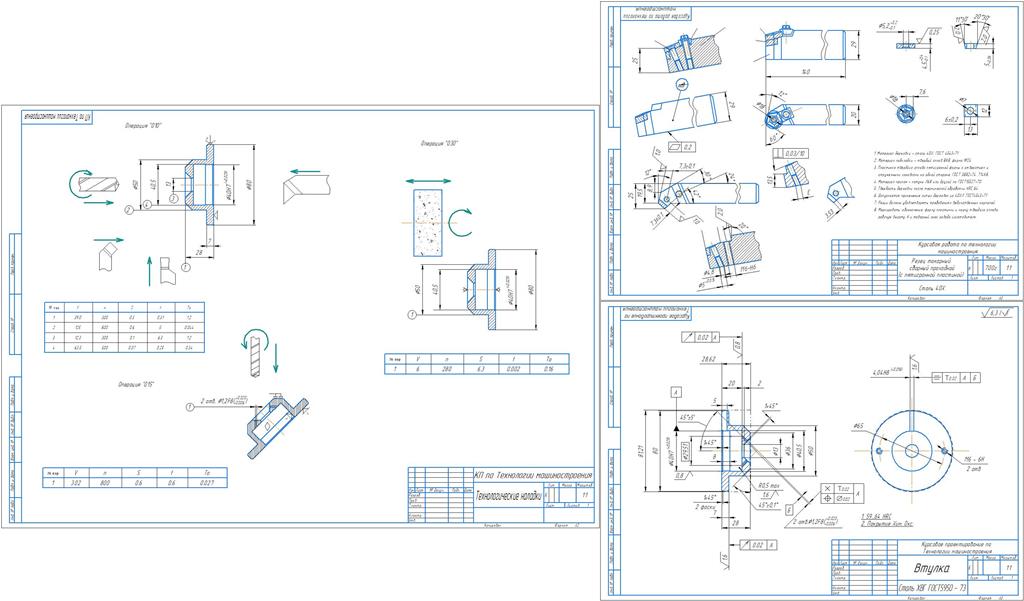Click the hexagonal insert on the cutter top view
This screenshot has width=1024, height=601.
click(776, 120)
